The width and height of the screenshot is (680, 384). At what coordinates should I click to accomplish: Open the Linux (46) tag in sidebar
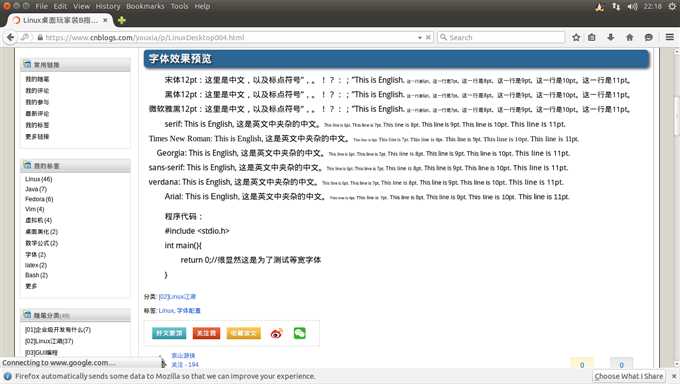(x=39, y=179)
